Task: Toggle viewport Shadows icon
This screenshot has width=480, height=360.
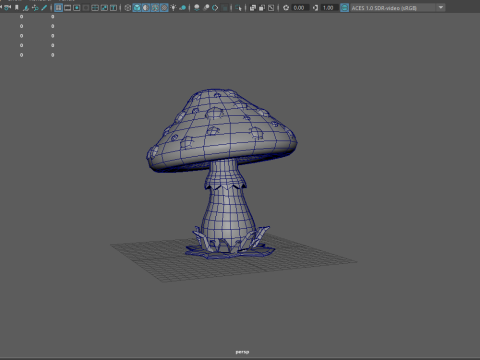Action: tap(183, 7)
